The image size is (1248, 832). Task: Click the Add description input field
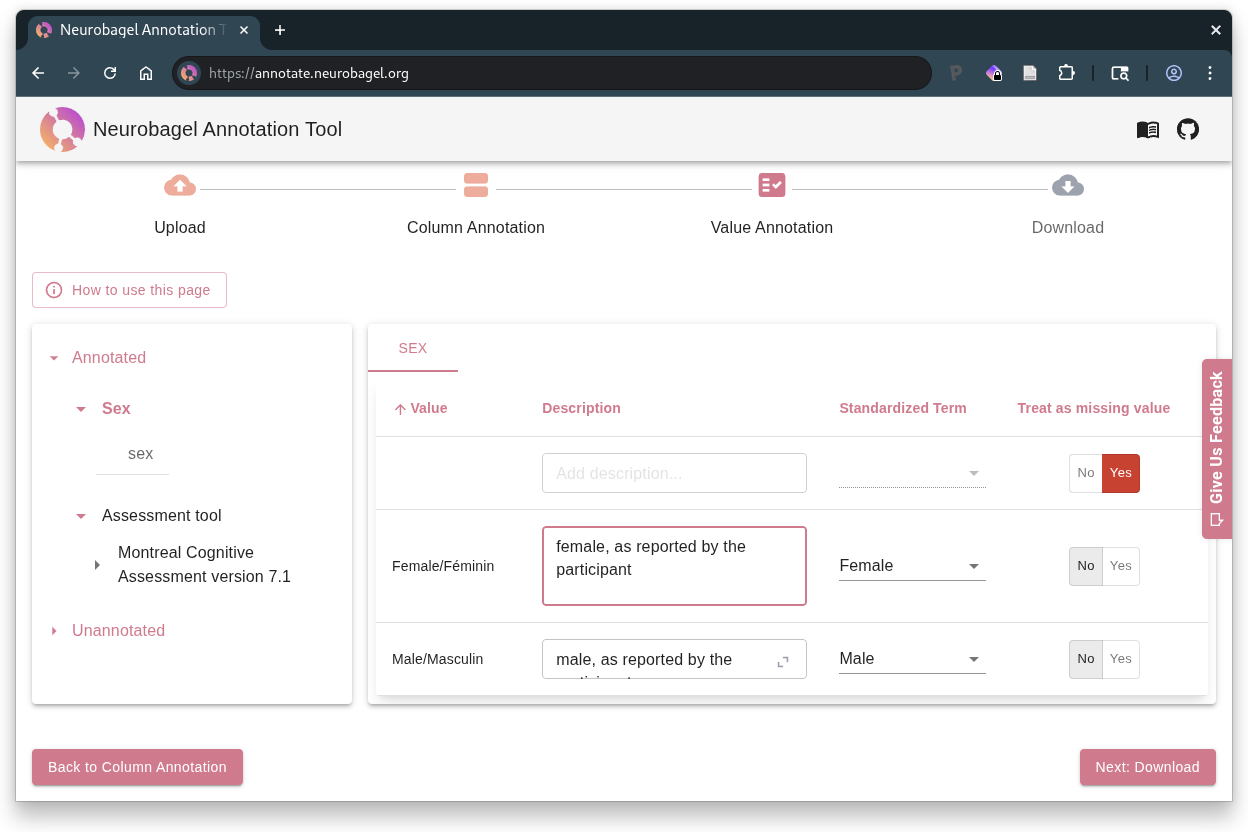(x=674, y=473)
